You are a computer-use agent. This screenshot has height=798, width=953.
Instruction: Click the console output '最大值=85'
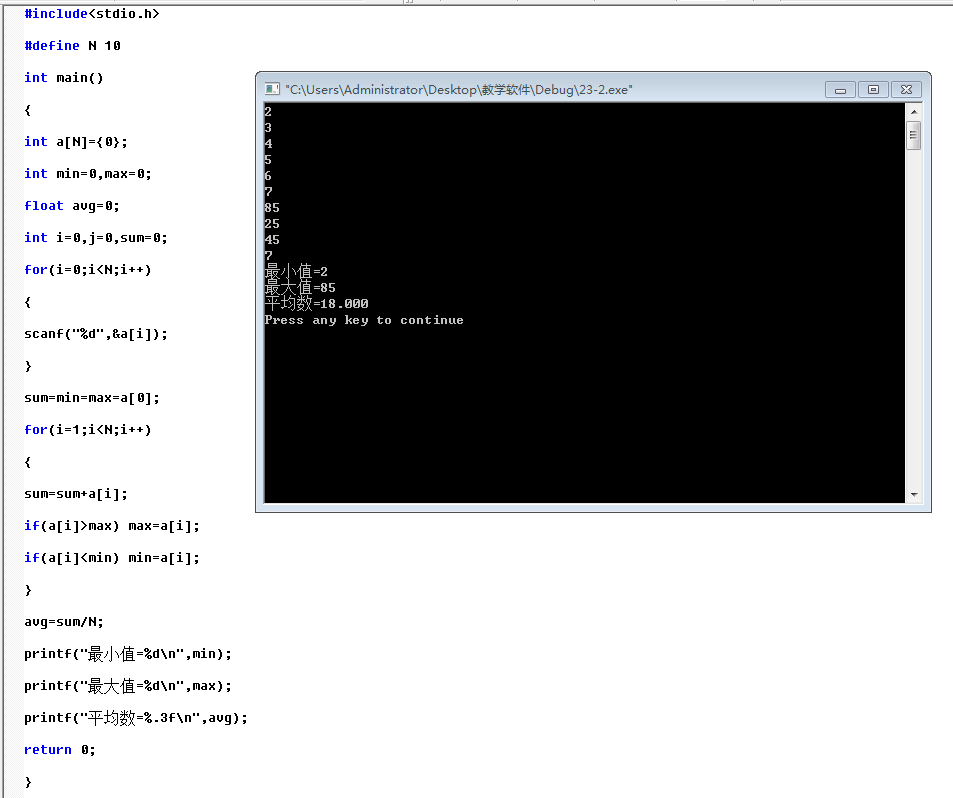300,287
